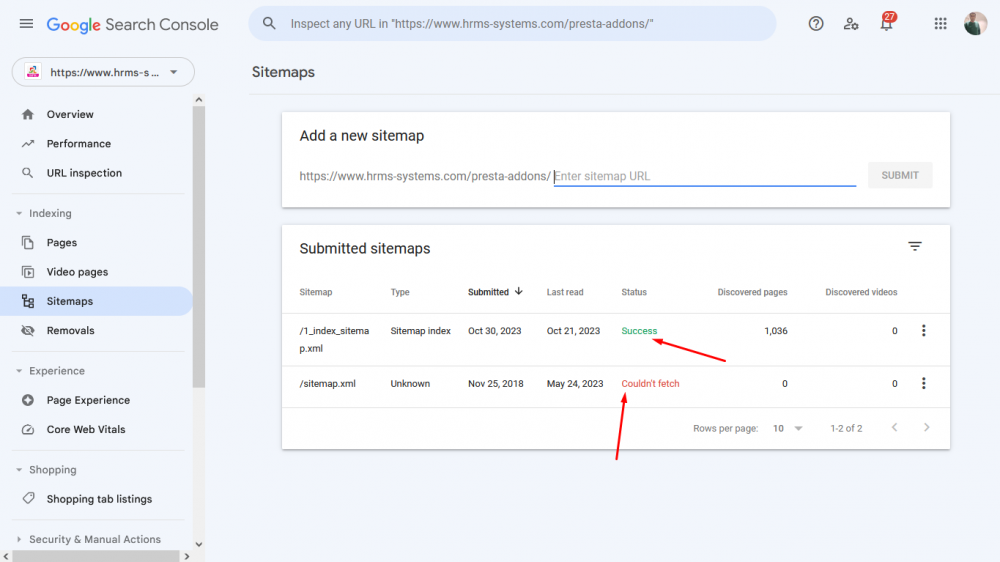Click the Couldn't fetch status
This screenshot has height=562, width=1000.
pos(651,383)
